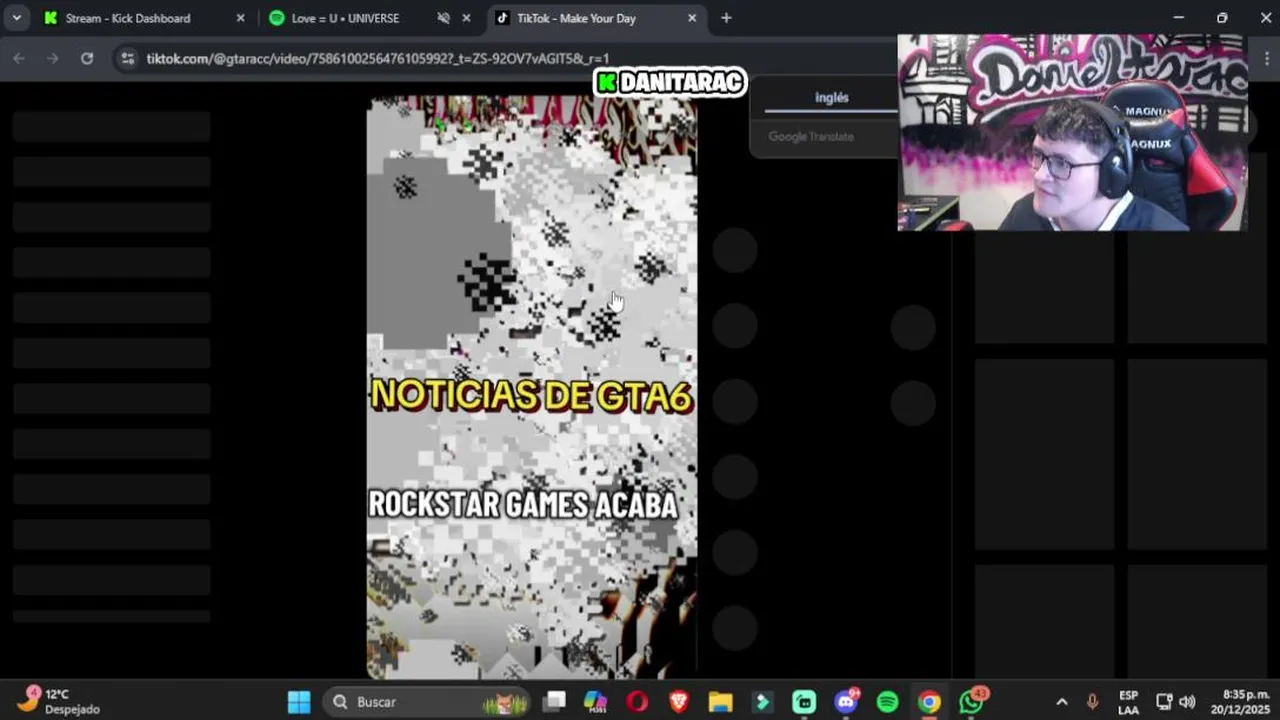The image size is (1280, 720).
Task: Switch to Google Chrome on the taskbar
Action: [929, 702]
